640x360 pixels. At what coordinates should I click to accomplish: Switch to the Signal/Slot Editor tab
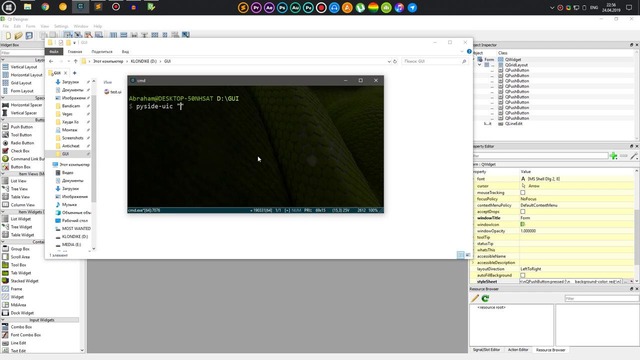point(486,350)
